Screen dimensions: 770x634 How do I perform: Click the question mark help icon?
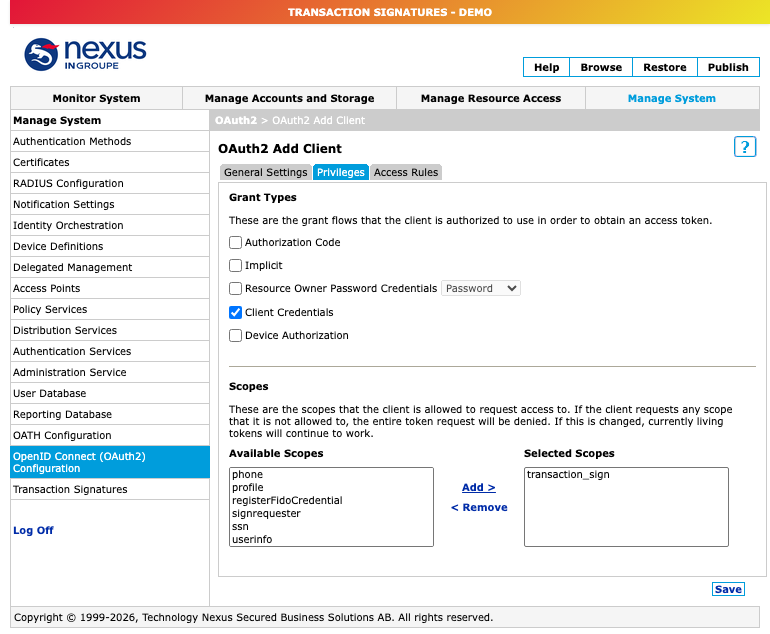click(x=744, y=147)
